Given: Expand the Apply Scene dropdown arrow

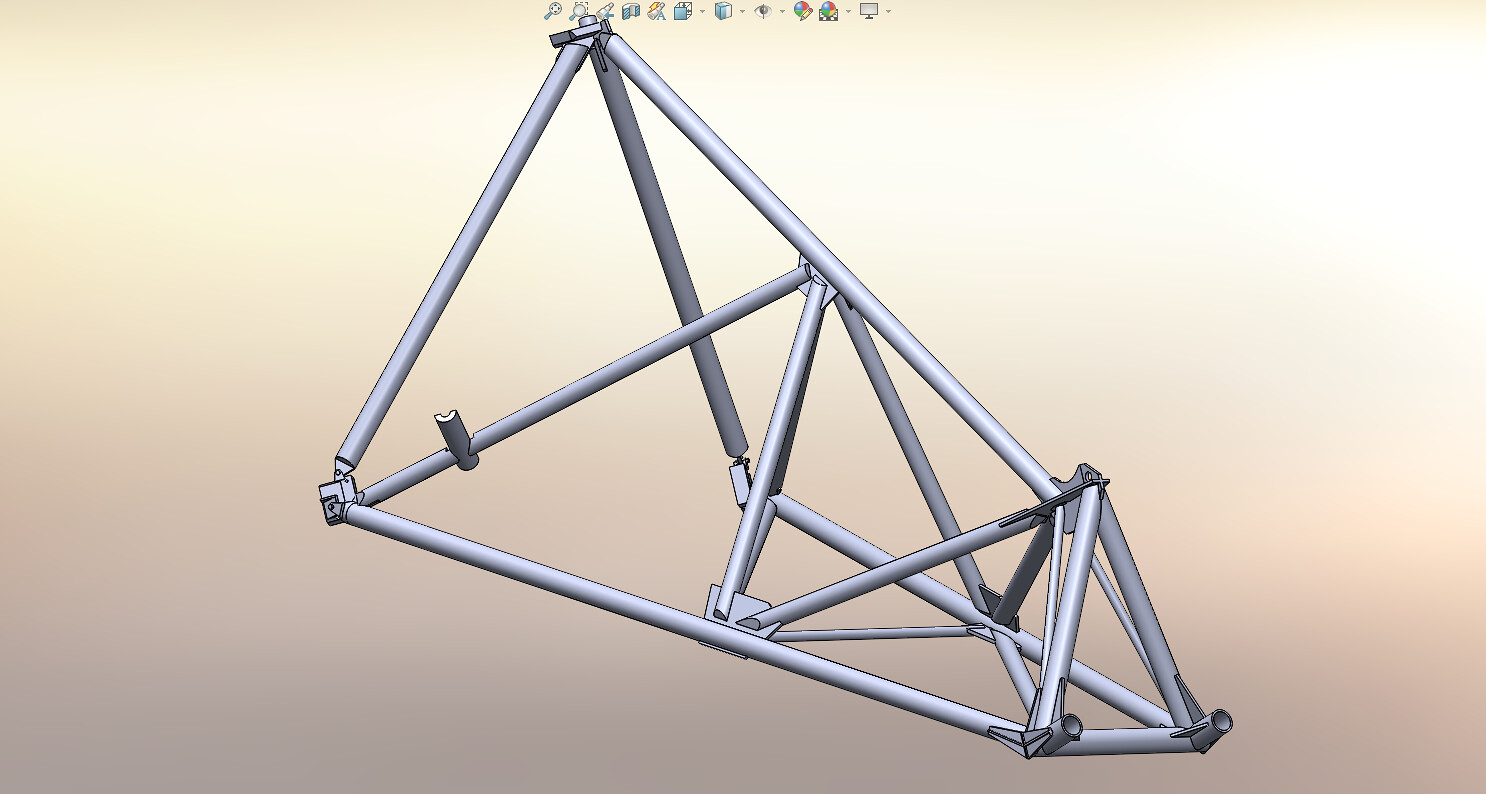Looking at the screenshot, I should click(848, 12).
